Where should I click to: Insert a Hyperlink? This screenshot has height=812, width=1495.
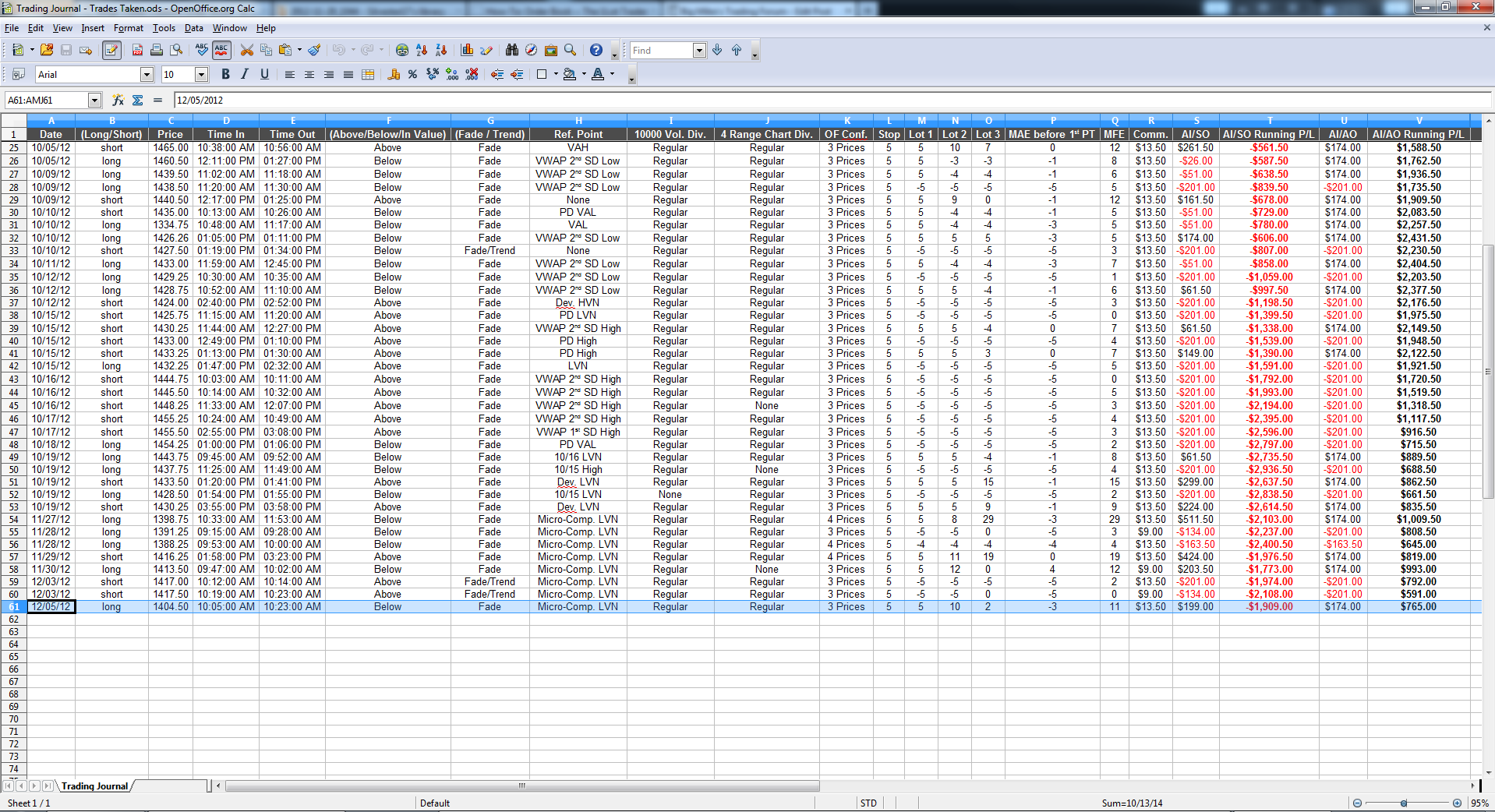tap(402, 50)
